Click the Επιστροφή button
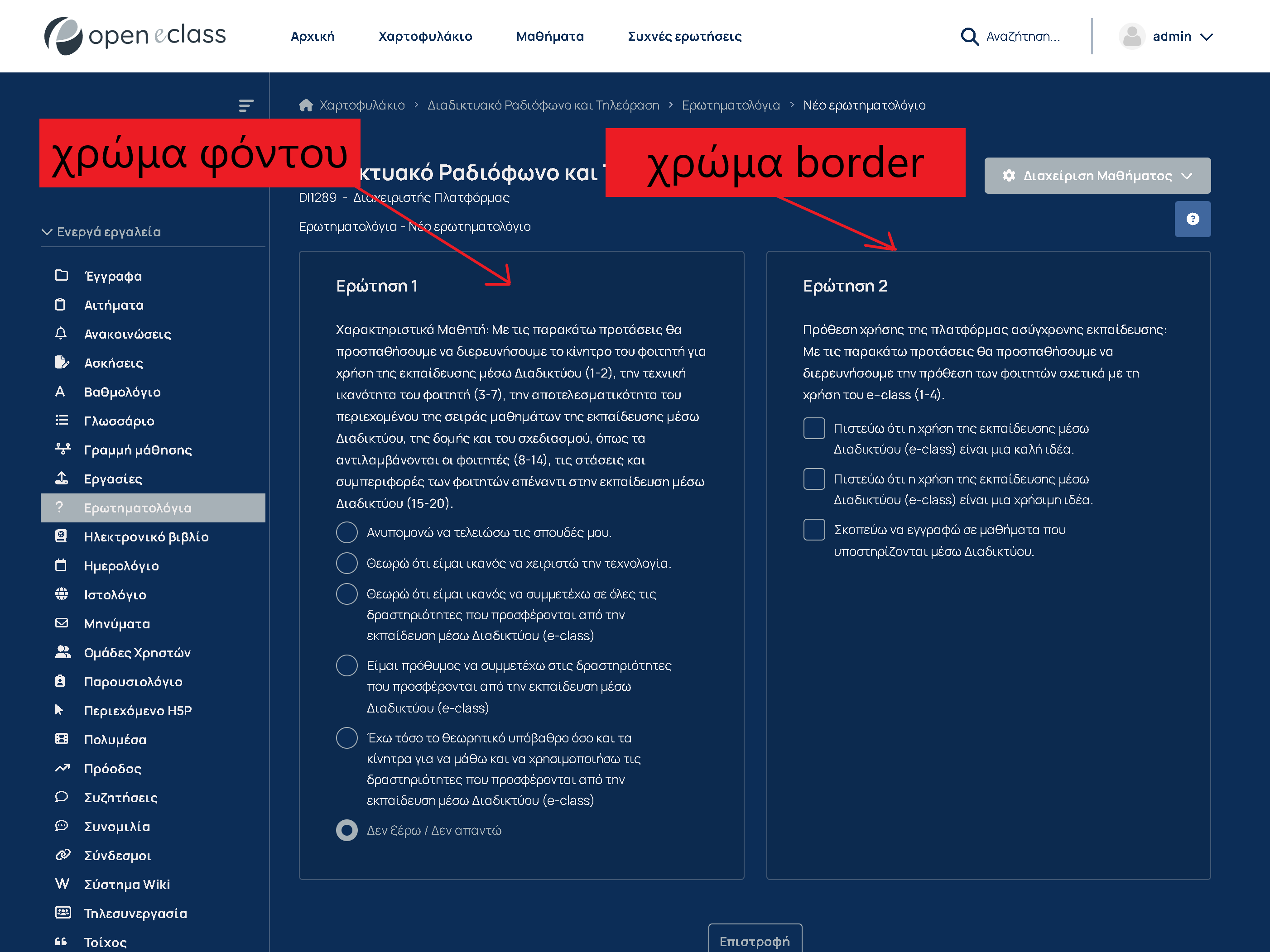The height and width of the screenshot is (952, 1270). pos(755,941)
